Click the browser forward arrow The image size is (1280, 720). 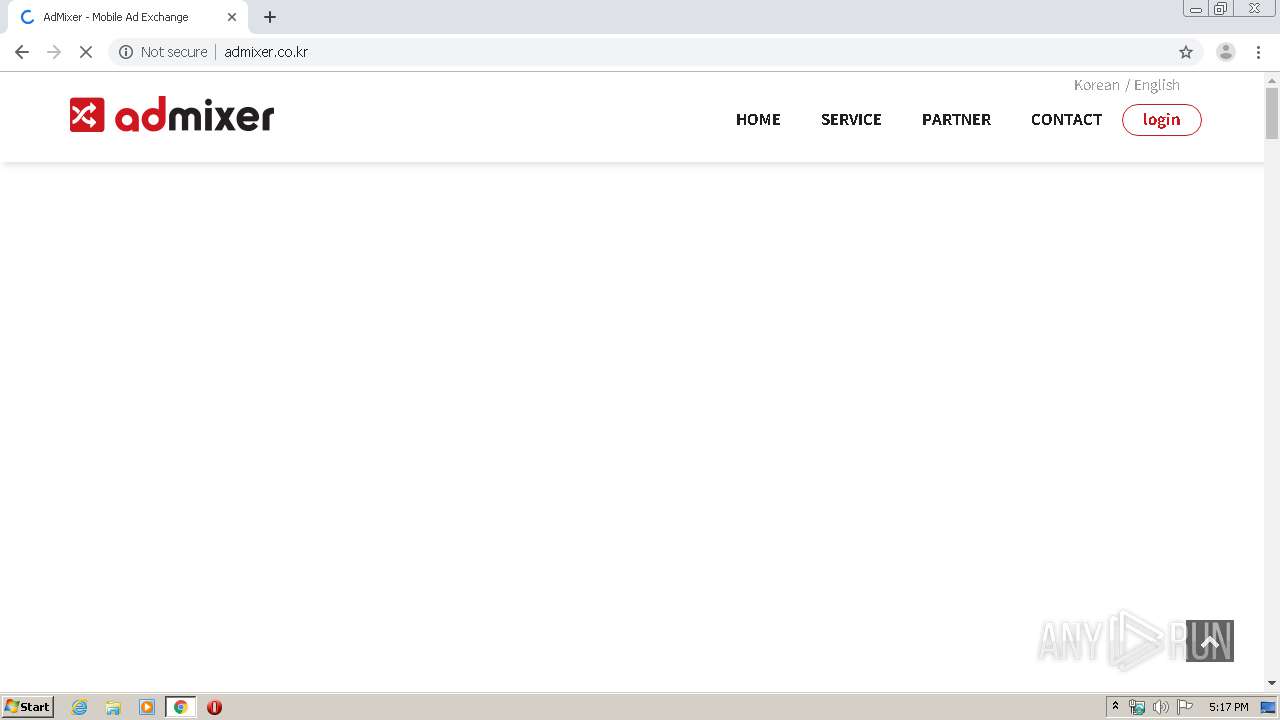point(54,52)
